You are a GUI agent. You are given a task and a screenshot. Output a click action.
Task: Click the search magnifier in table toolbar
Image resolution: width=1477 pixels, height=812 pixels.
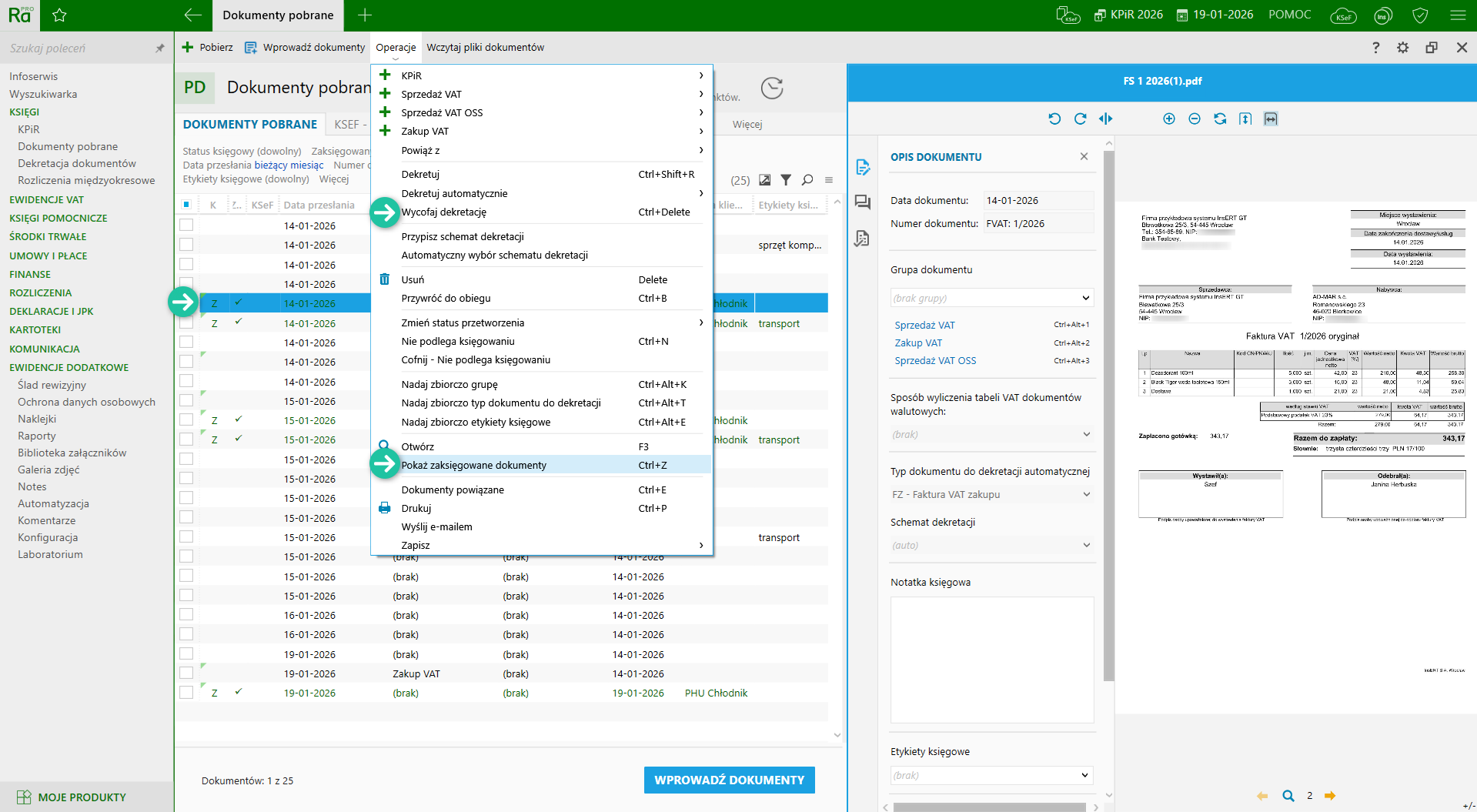[x=807, y=180]
